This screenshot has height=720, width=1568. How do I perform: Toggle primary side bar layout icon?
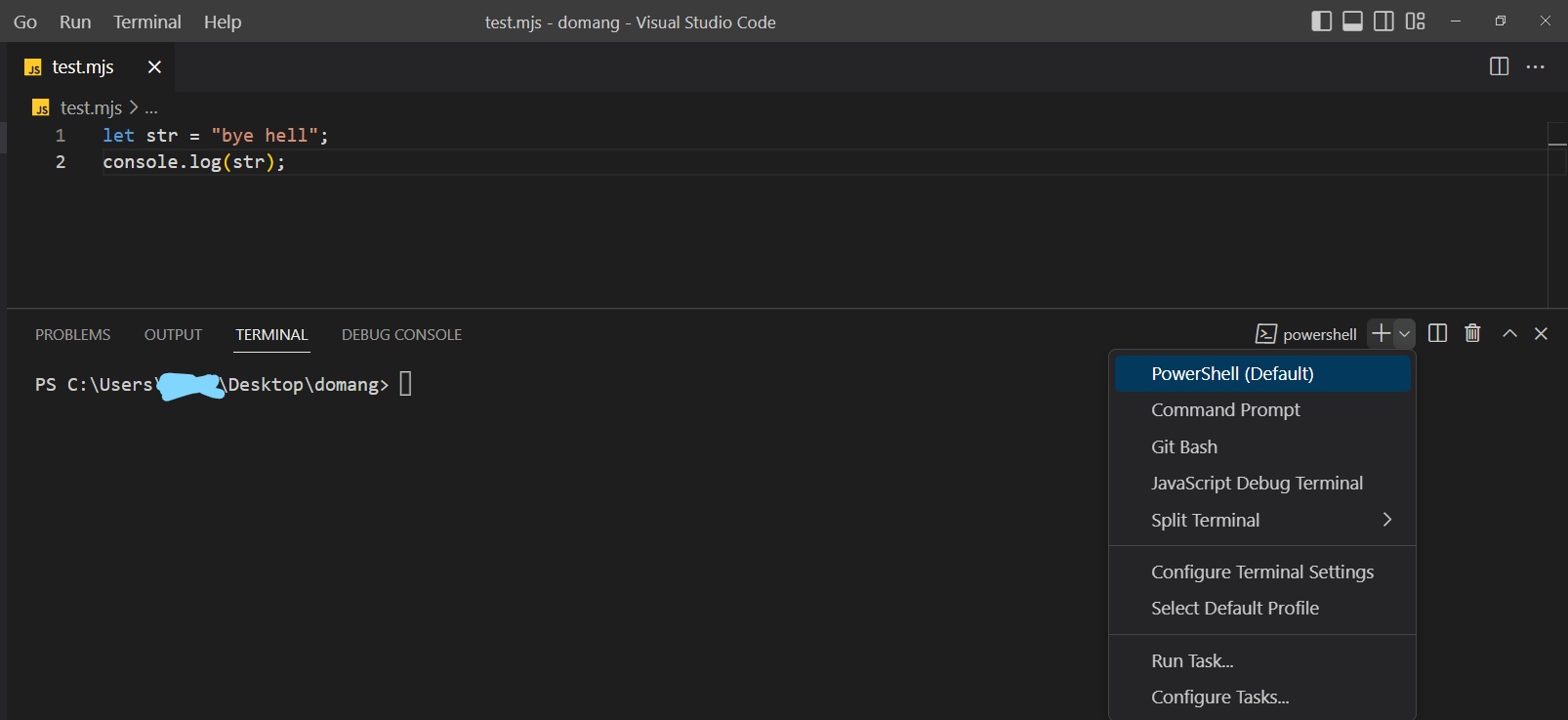coord(1321,21)
